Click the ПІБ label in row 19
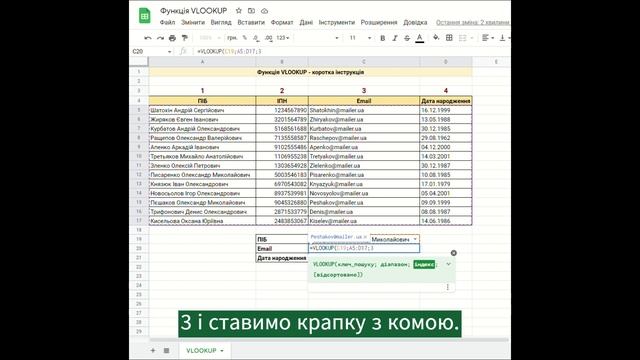 tap(282, 239)
